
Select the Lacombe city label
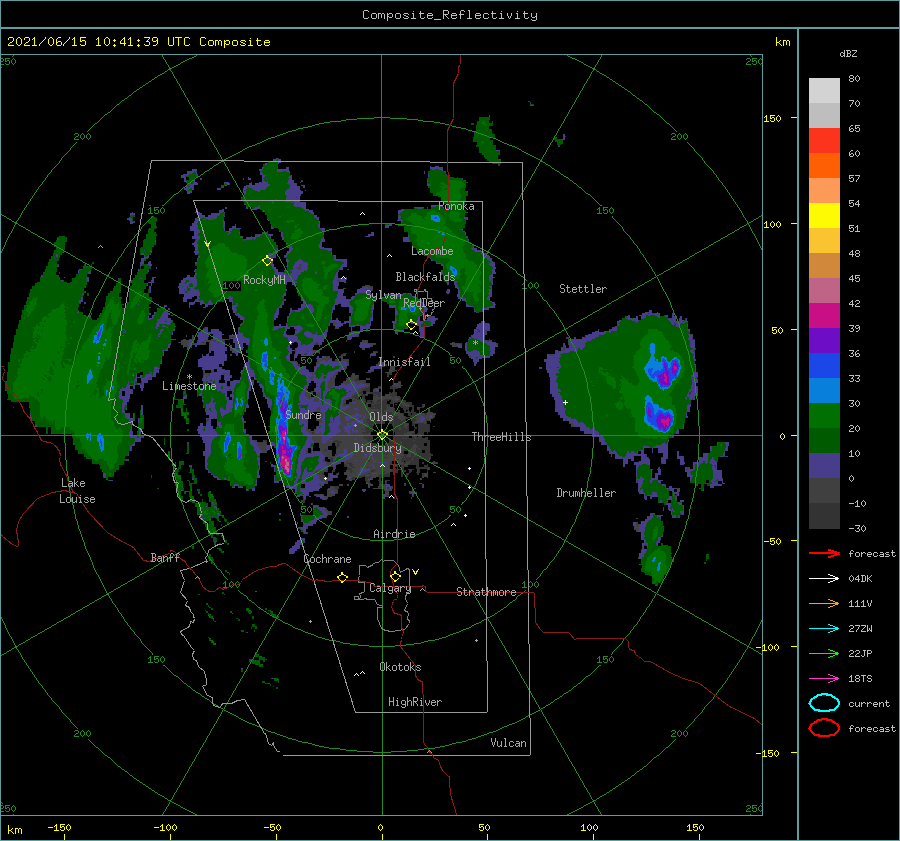point(432,251)
